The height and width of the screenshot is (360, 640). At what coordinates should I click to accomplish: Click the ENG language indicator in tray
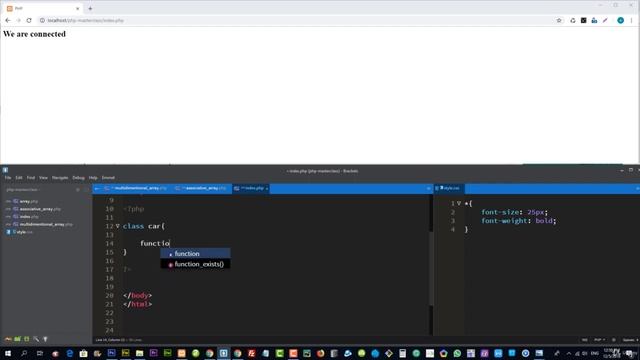(x=595, y=353)
